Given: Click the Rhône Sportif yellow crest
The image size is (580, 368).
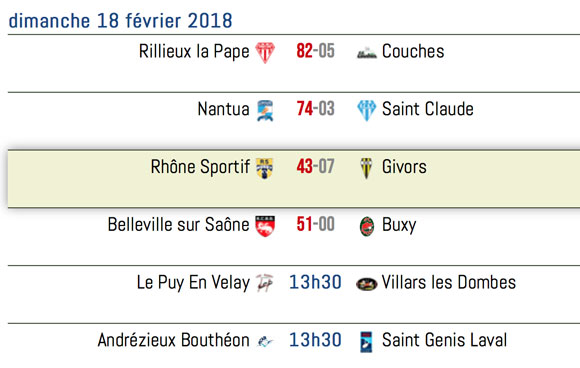Looking at the screenshot, I should (x=265, y=168).
